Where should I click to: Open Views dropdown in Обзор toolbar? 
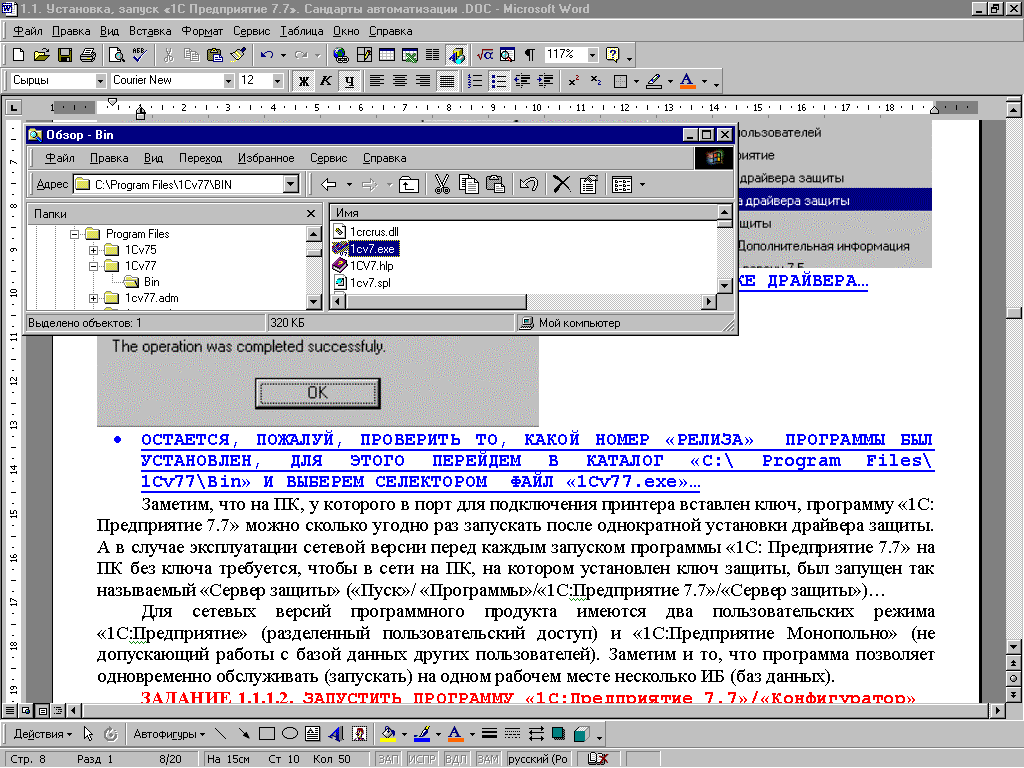click(x=642, y=185)
